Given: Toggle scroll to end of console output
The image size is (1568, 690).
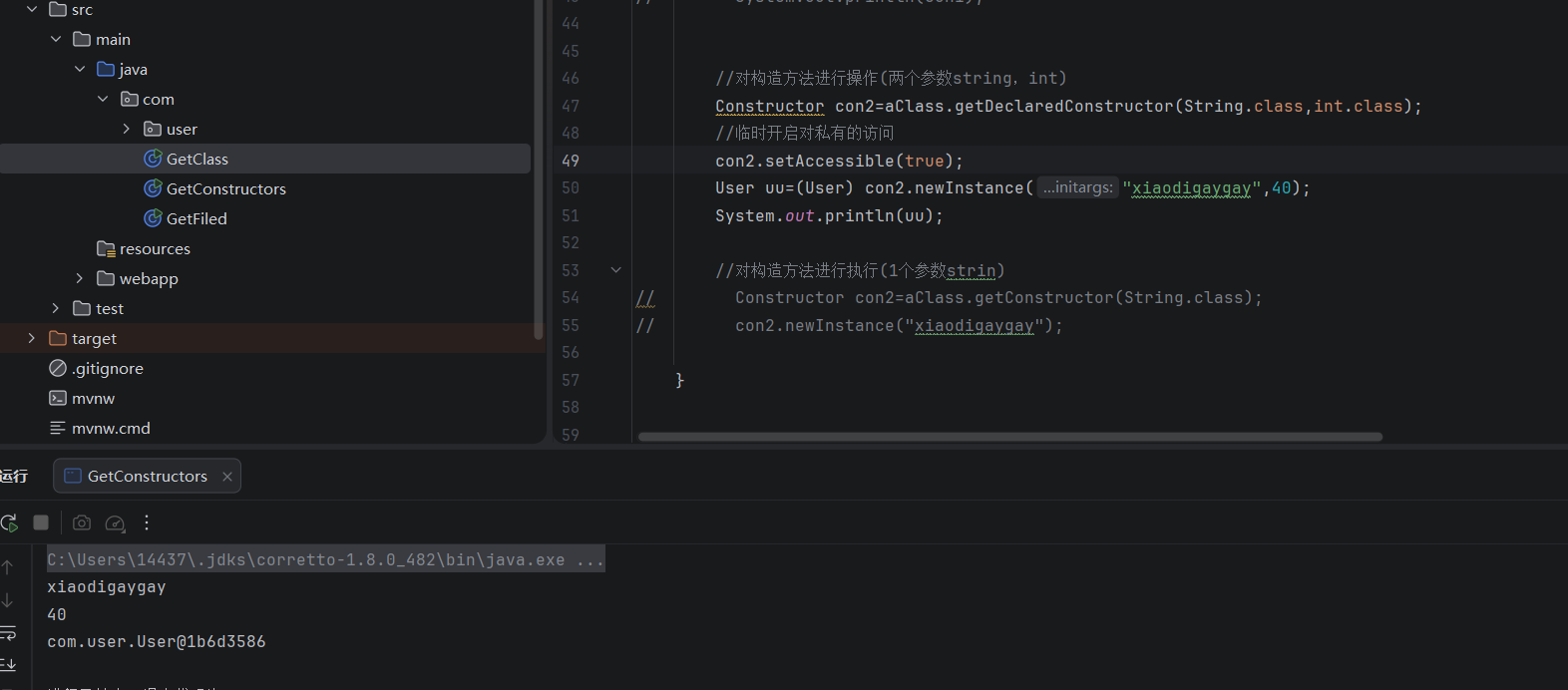Looking at the screenshot, I should [x=7, y=665].
